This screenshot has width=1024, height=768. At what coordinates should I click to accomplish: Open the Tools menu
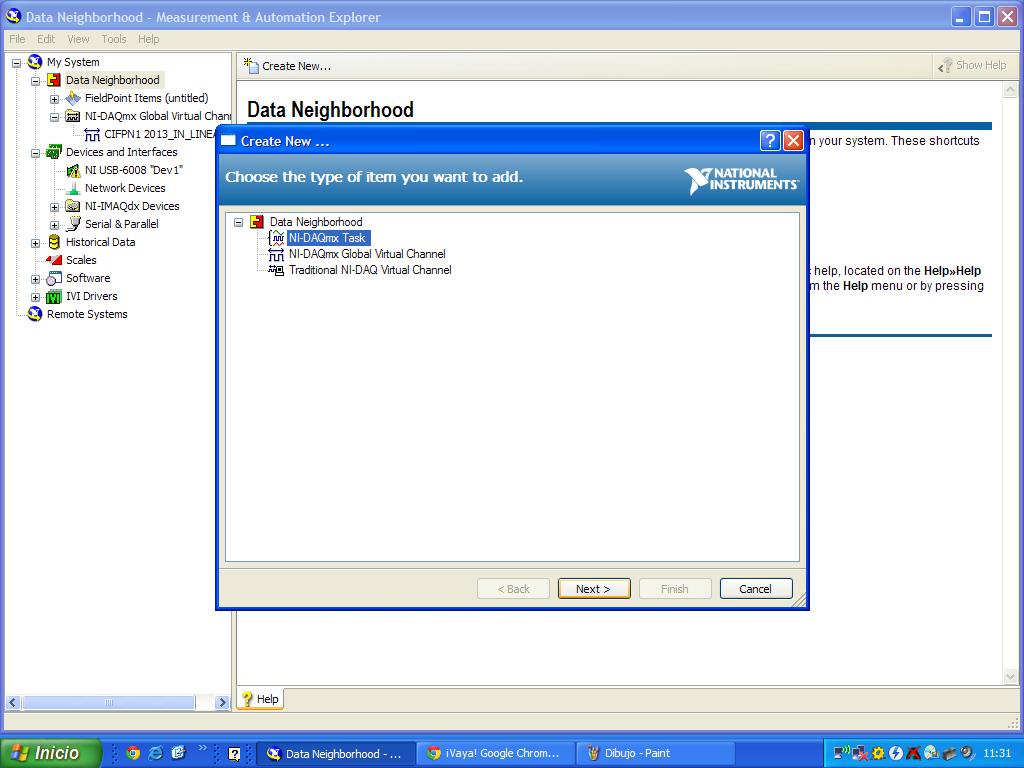coord(114,39)
